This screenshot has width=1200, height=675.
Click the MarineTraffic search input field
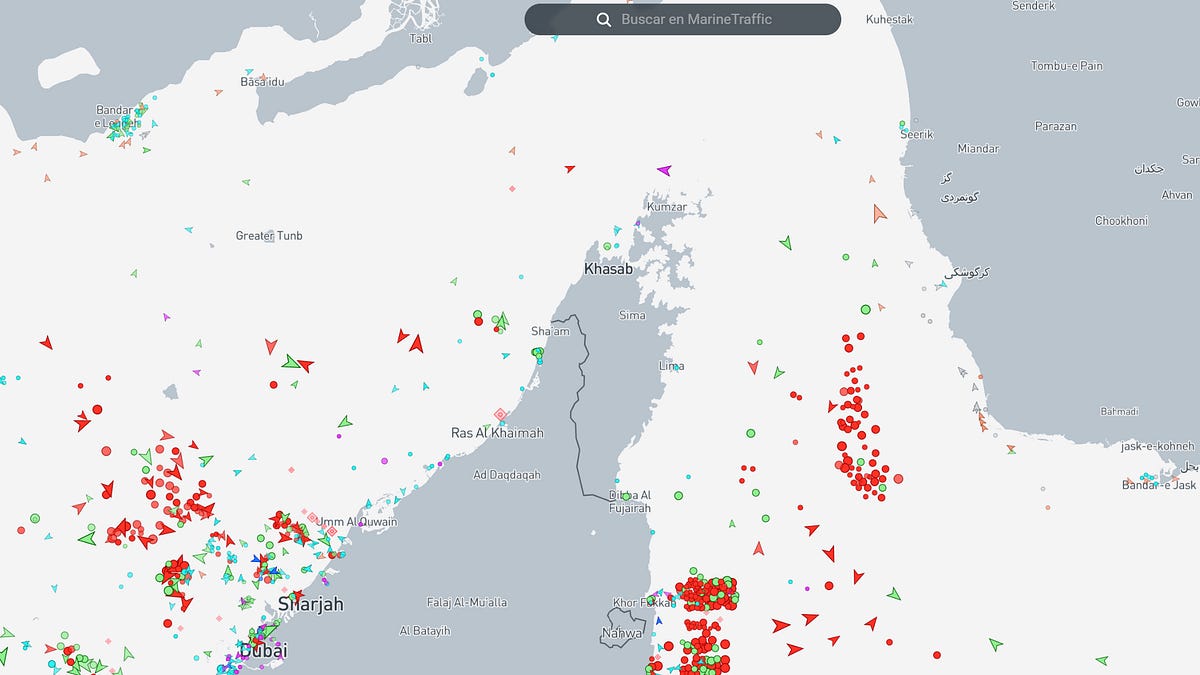tap(697, 19)
